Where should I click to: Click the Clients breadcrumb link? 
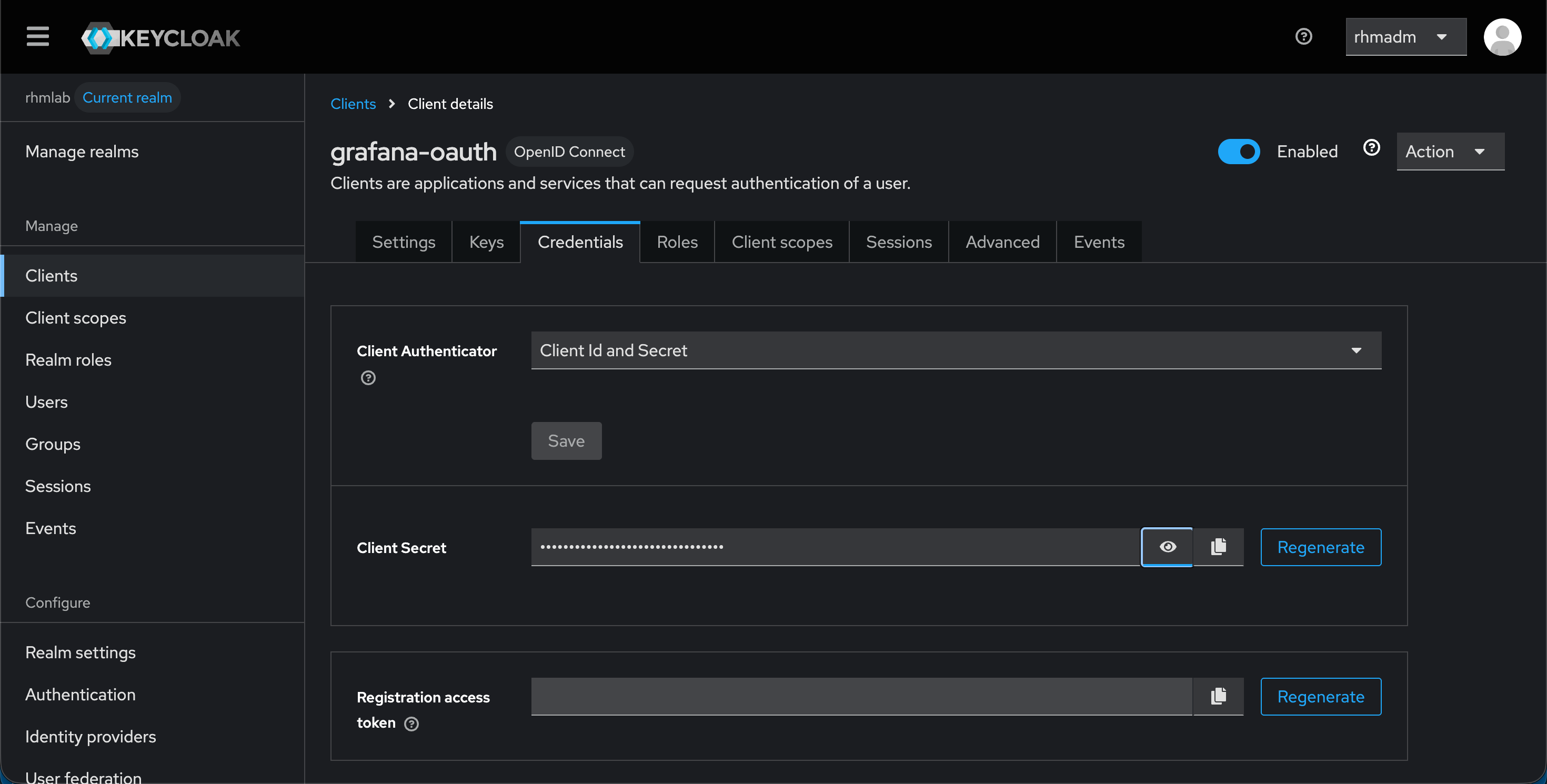tap(353, 104)
